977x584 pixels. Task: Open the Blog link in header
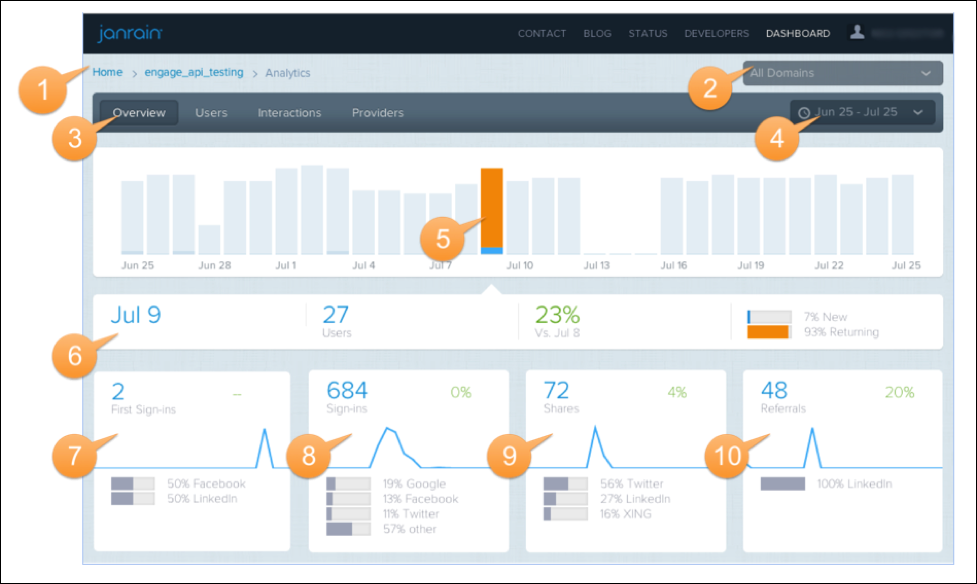[597, 33]
